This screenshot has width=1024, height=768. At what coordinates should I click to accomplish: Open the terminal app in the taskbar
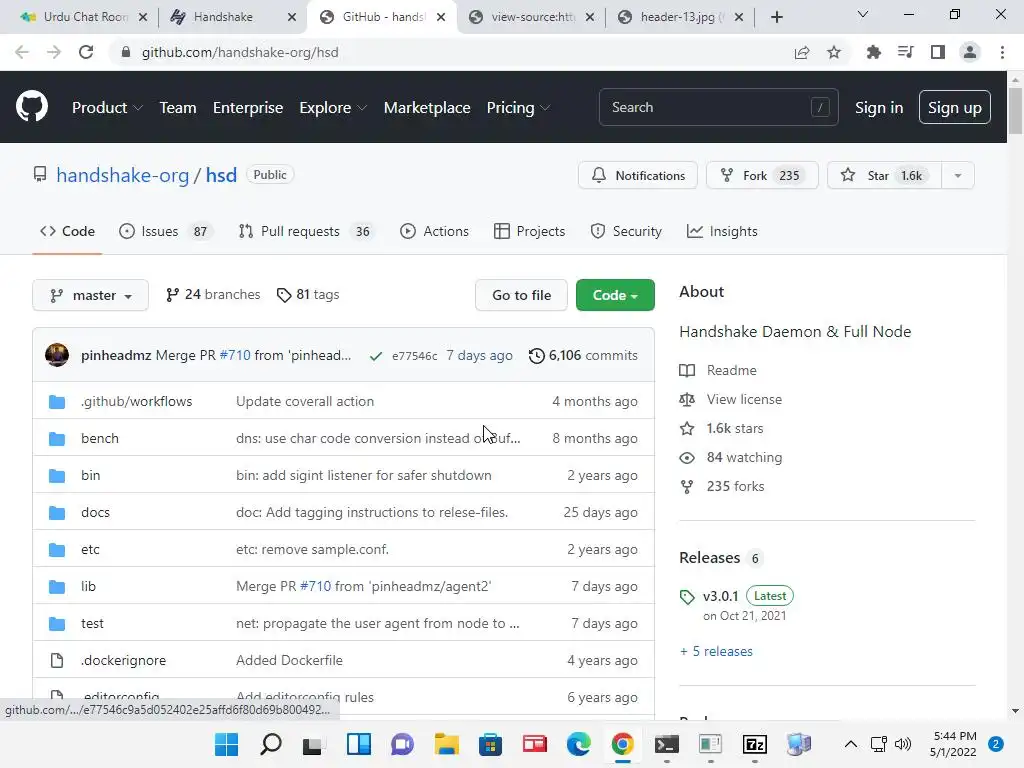click(x=667, y=744)
